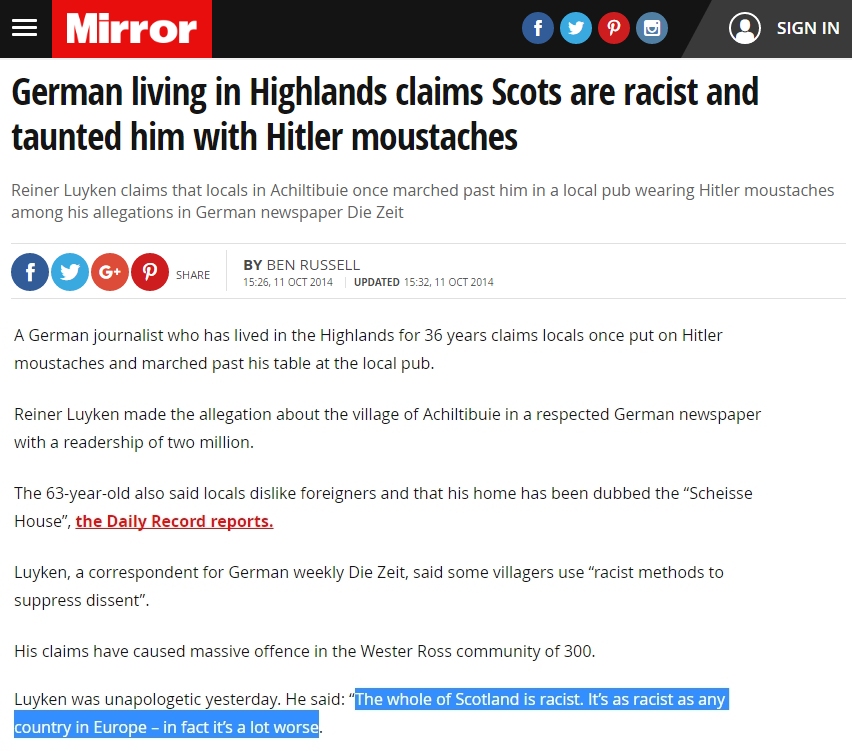Open the hamburger navigation menu

(x=24, y=28)
